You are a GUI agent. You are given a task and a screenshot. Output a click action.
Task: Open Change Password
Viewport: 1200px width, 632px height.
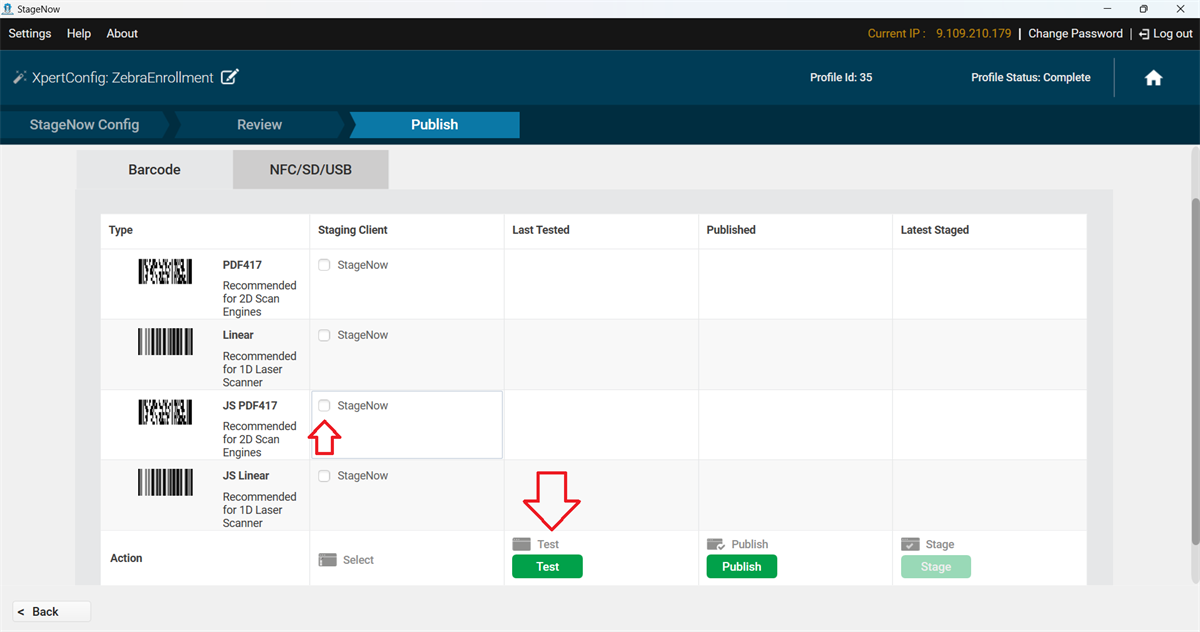(1075, 33)
